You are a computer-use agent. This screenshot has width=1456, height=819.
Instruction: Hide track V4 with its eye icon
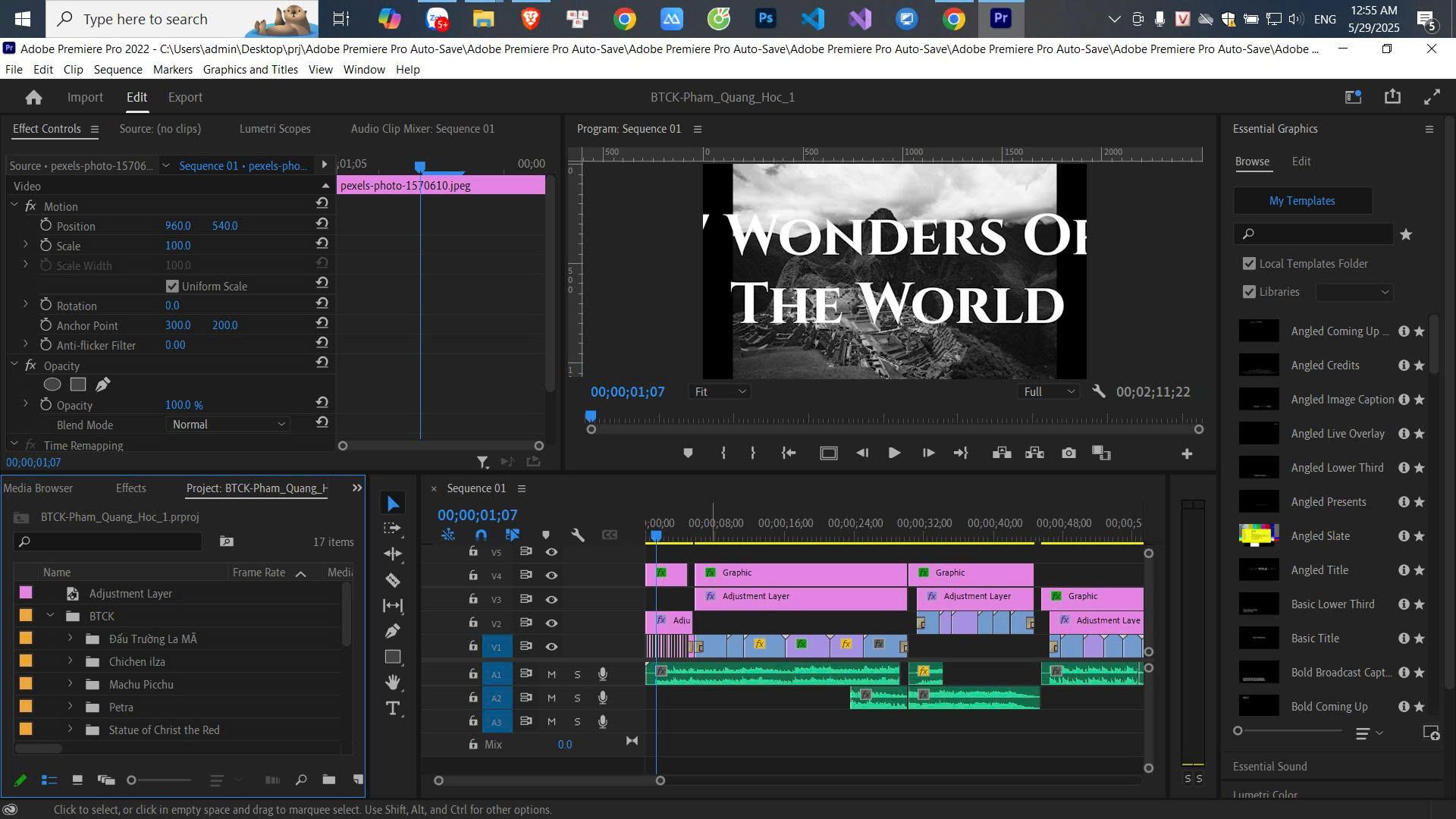pyautogui.click(x=552, y=576)
